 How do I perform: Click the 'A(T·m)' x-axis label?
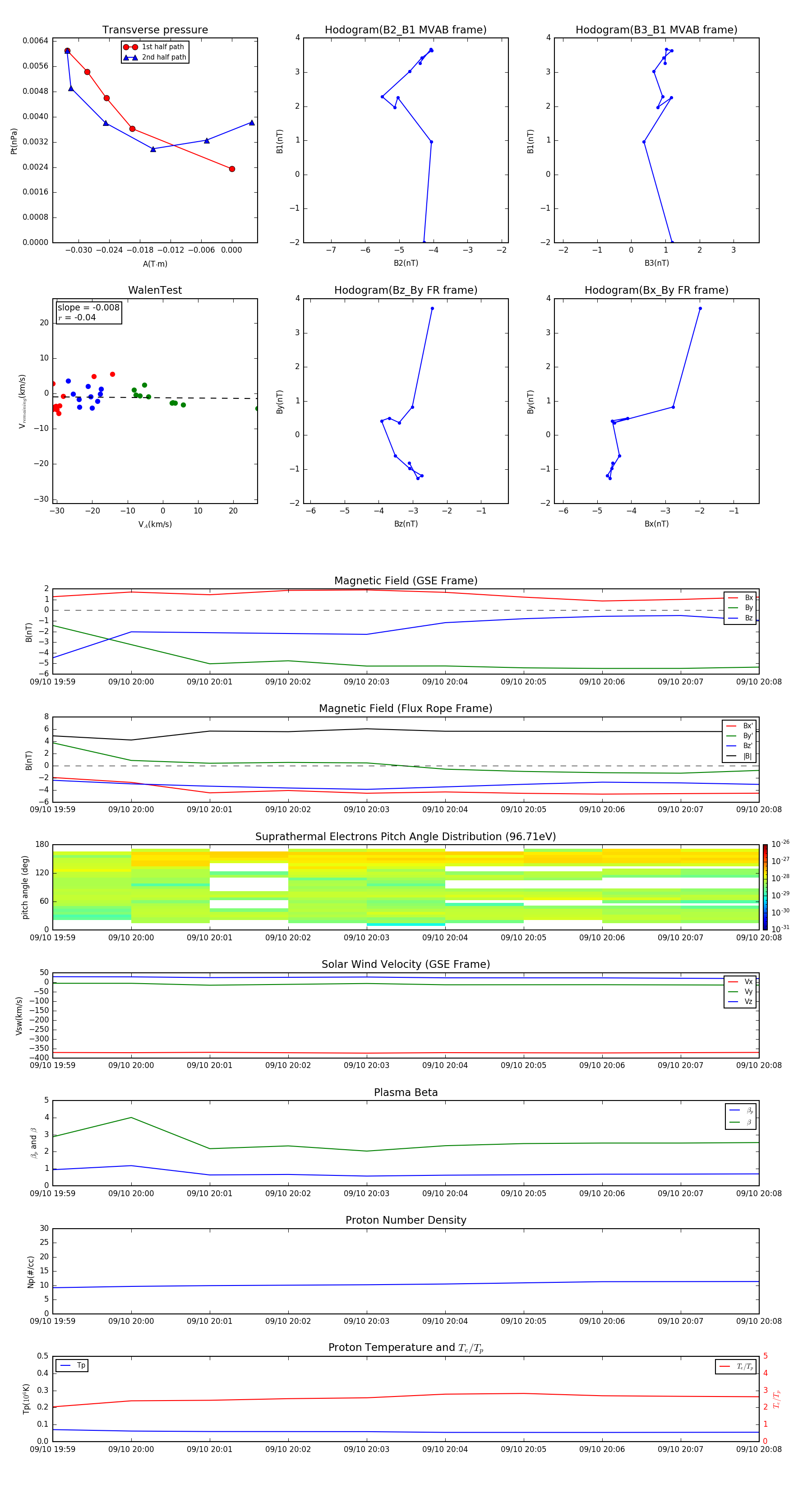[x=155, y=264]
